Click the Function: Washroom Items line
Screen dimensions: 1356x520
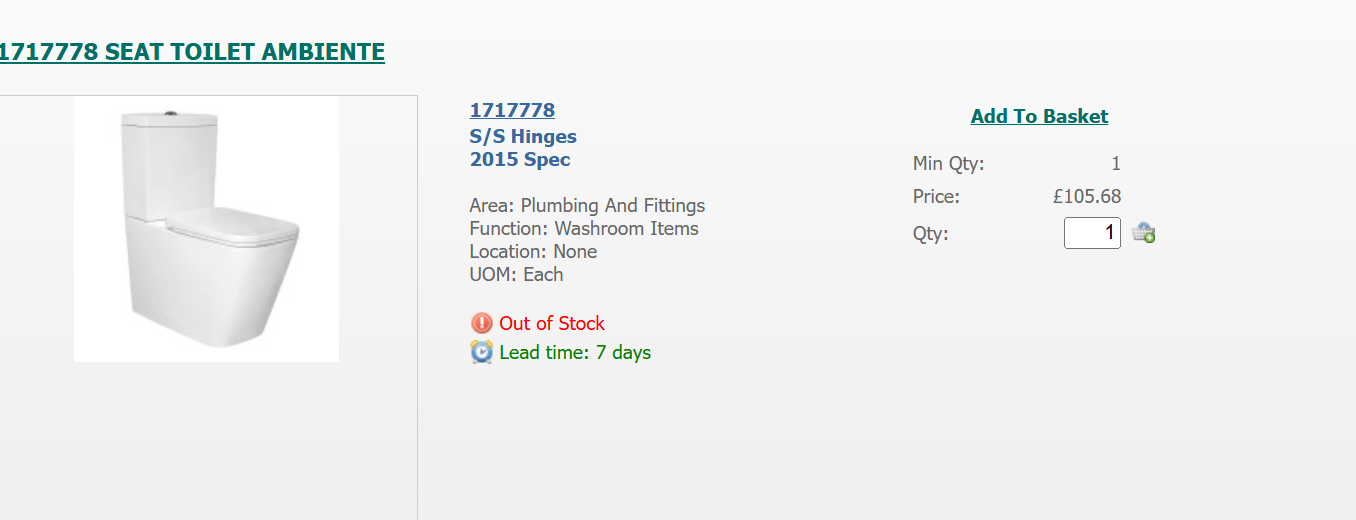[x=584, y=228]
